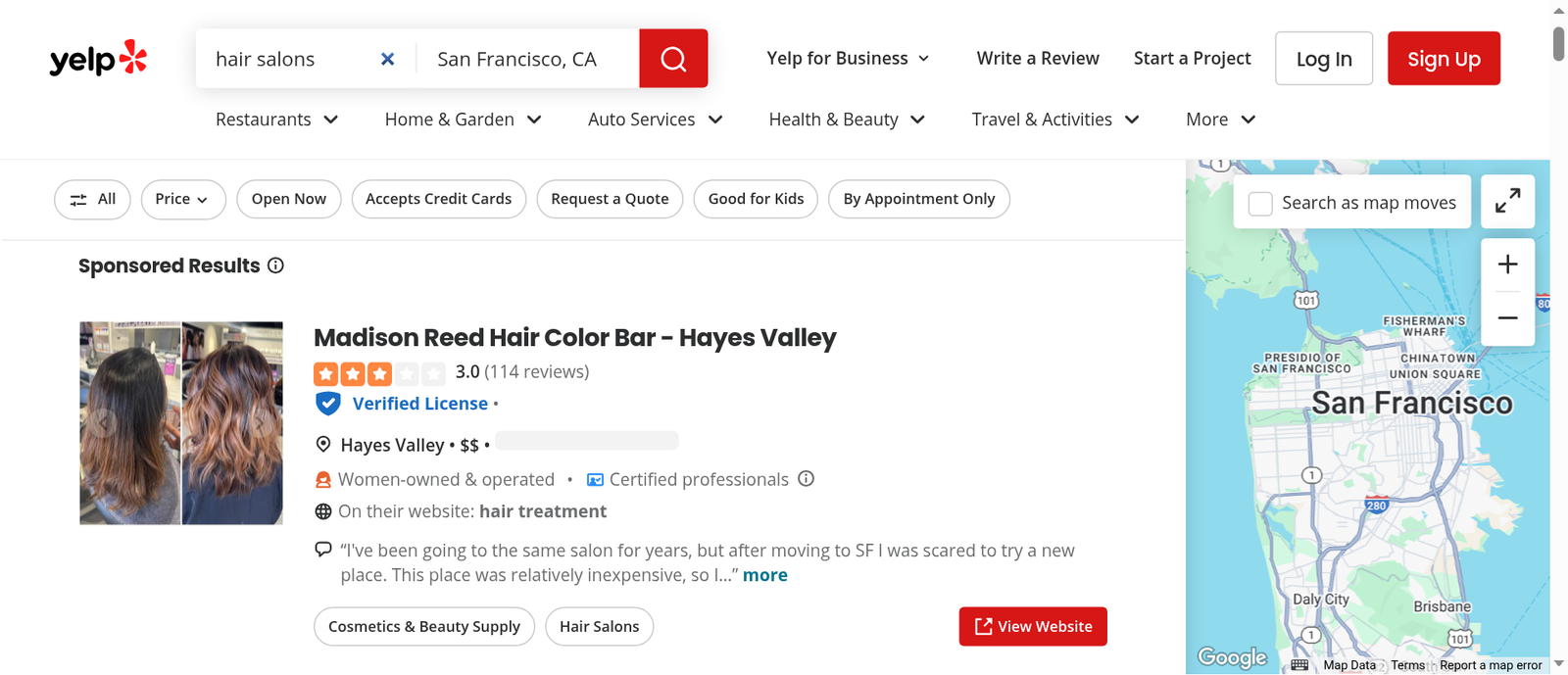
Task: Expand the Travel & Activities category menu
Action: [1056, 120]
